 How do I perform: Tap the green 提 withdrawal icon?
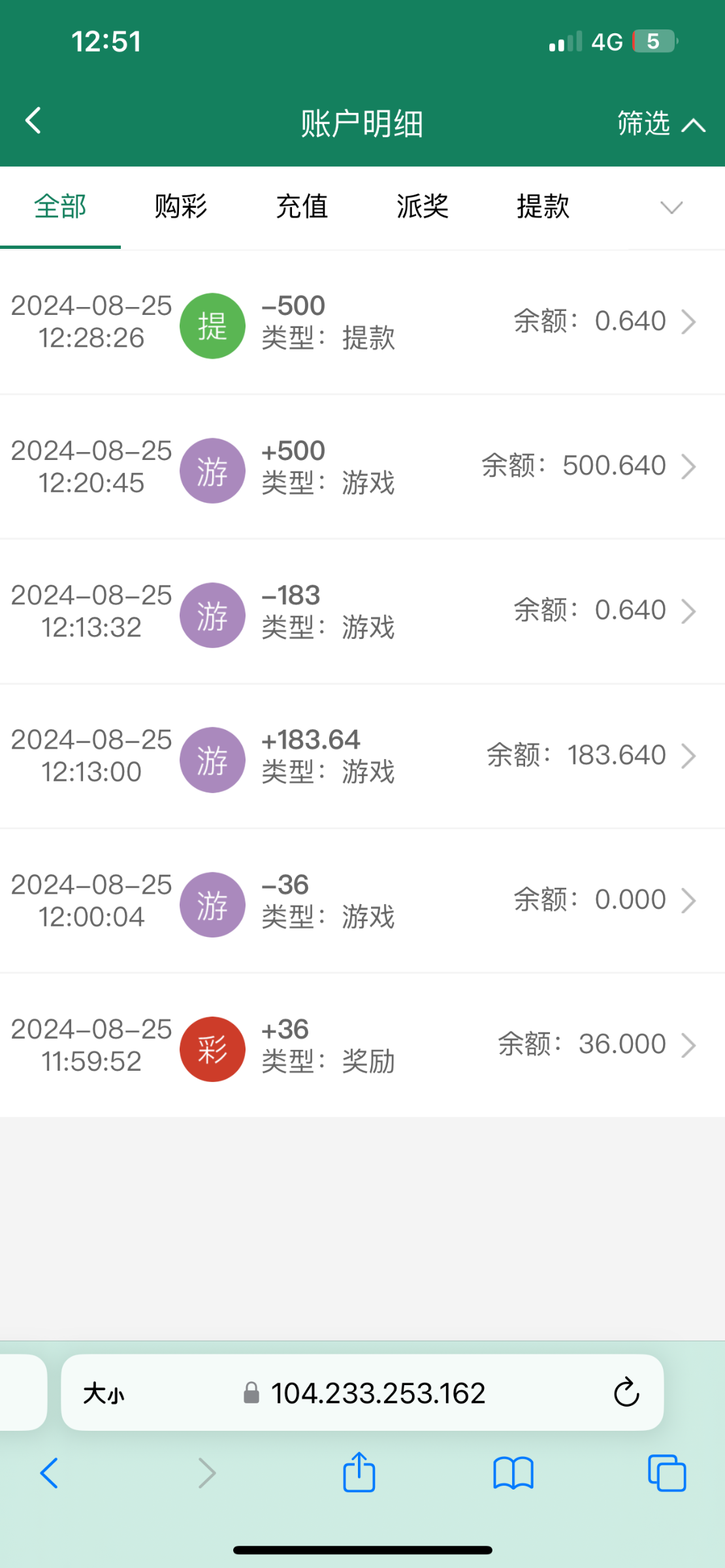pos(212,325)
